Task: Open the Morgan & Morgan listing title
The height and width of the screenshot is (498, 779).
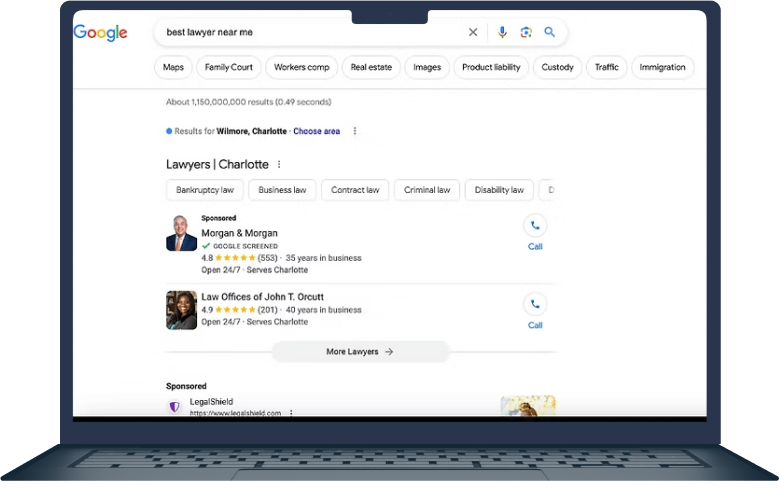Action: 239,233
